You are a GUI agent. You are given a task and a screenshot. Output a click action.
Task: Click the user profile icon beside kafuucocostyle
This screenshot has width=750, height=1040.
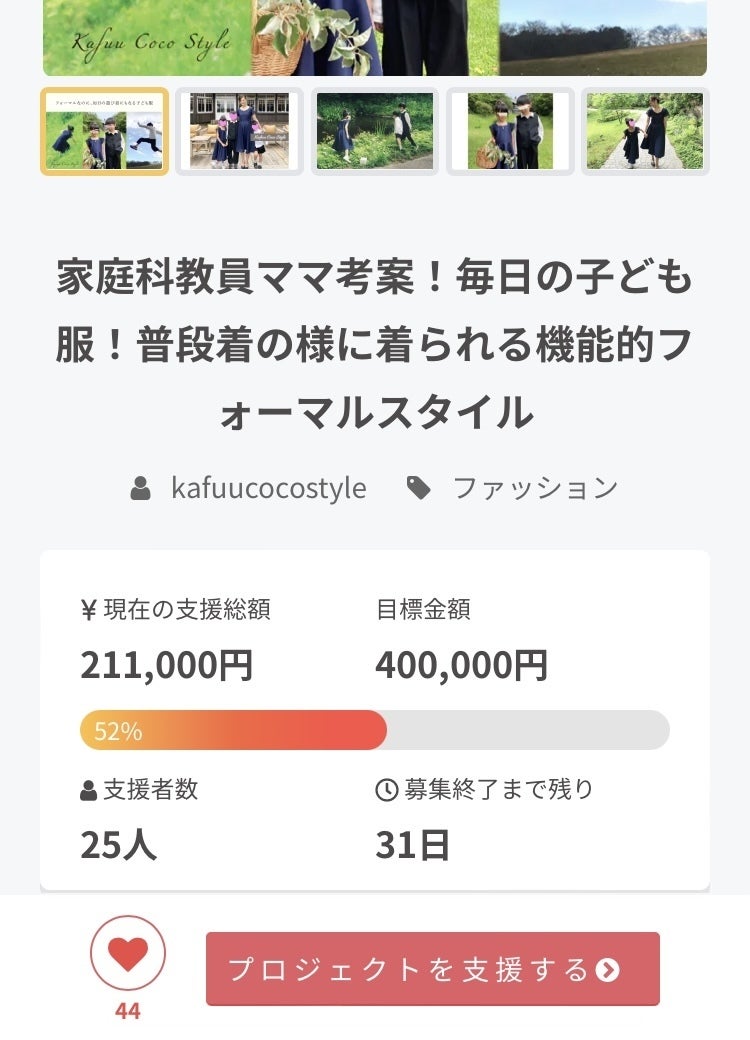pyautogui.click(x=141, y=488)
